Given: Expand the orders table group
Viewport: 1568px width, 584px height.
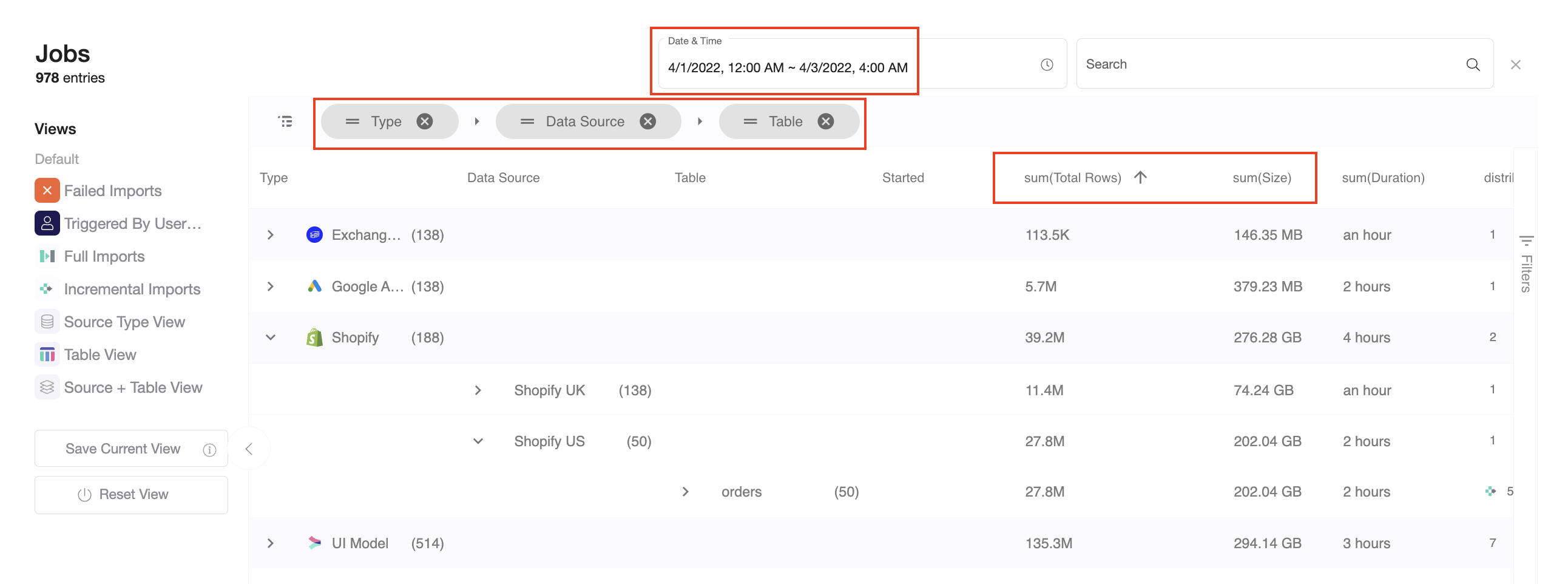Looking at the screenshot, I should click(685, 492).
